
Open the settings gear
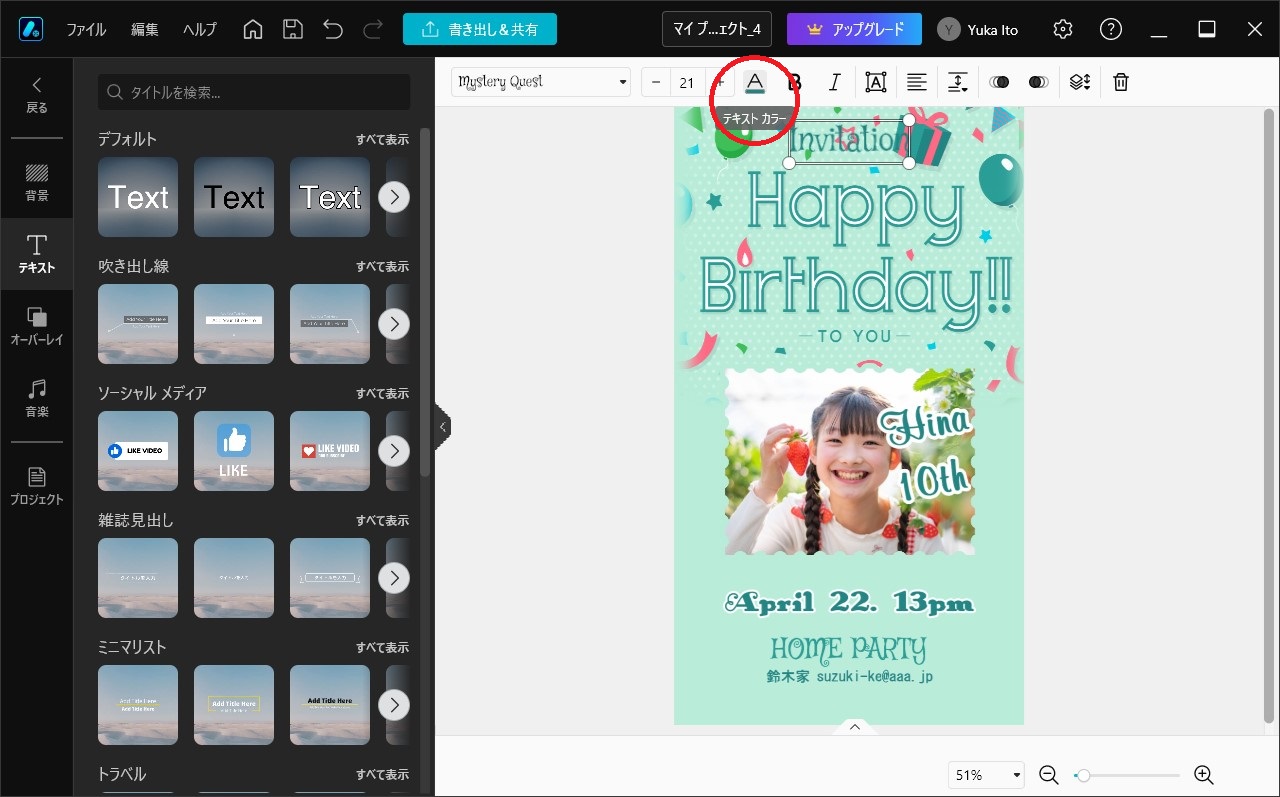(1063, 30)
